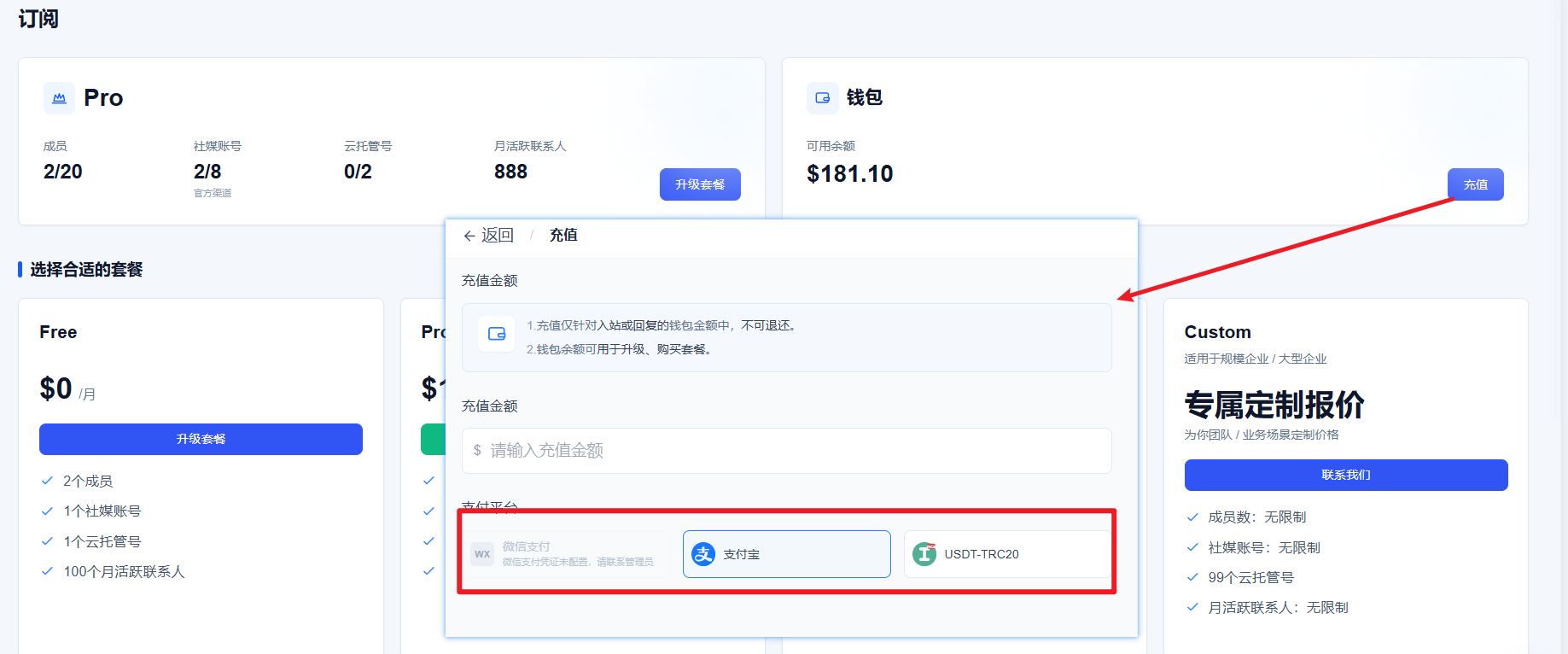The image size is (1568, 654).
Task: Click the 1个社媒账号 feature row
Action: tap(91, 511)
